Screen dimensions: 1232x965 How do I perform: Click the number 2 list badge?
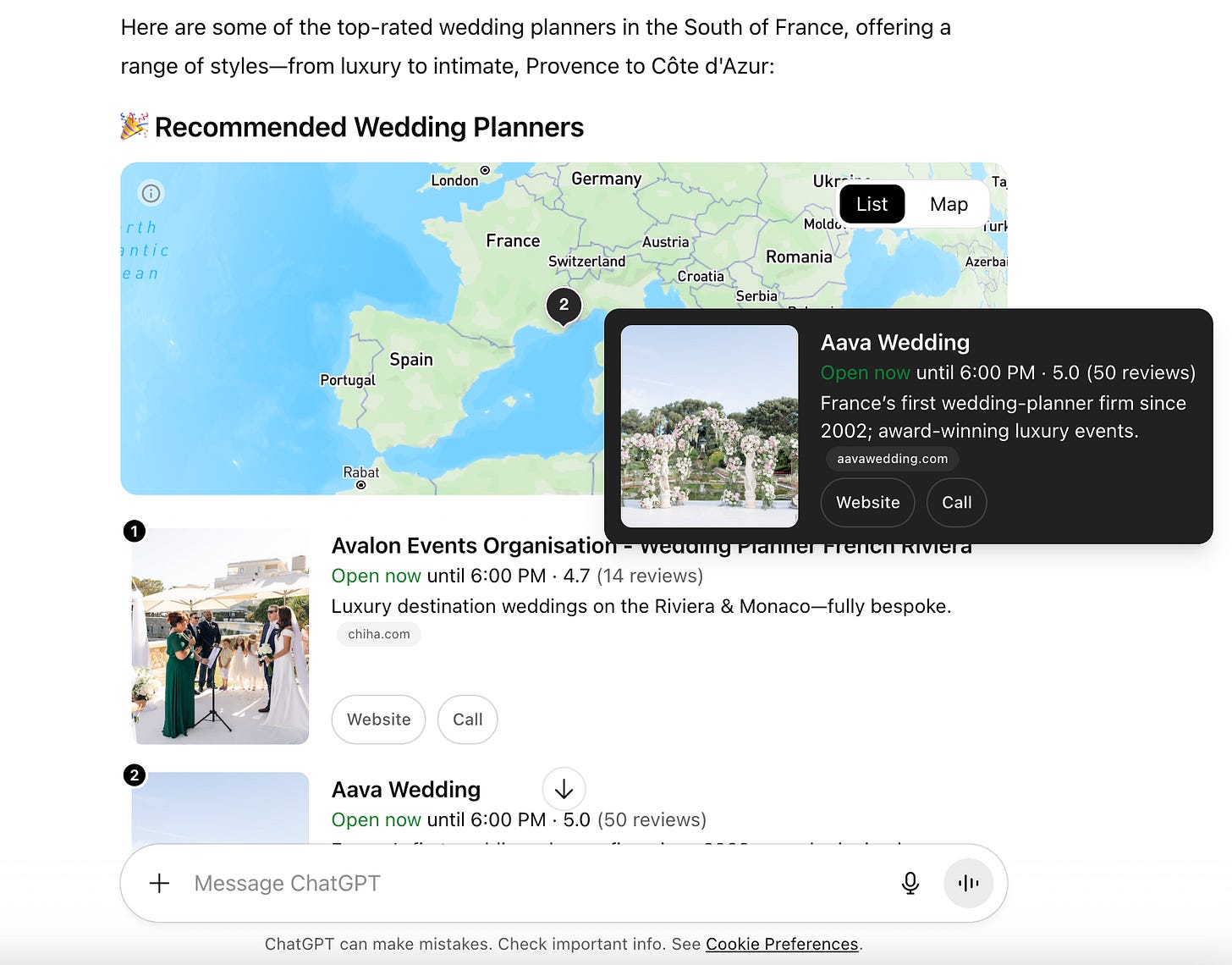click(x=134, y=775)
